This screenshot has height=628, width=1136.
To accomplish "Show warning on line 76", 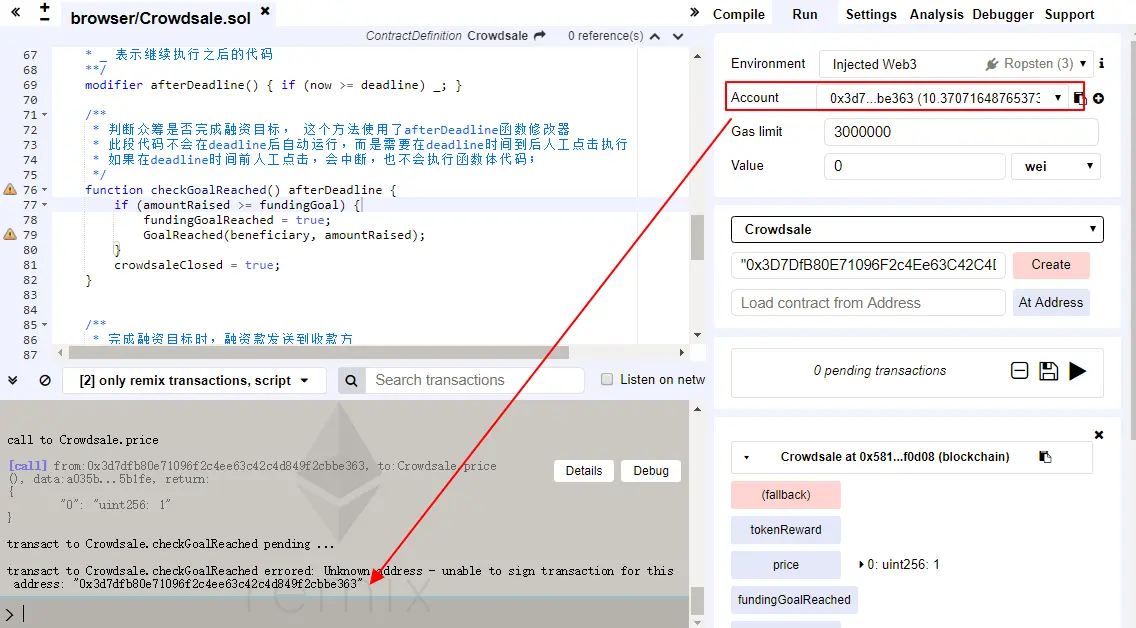I will [x=10, y=190].
